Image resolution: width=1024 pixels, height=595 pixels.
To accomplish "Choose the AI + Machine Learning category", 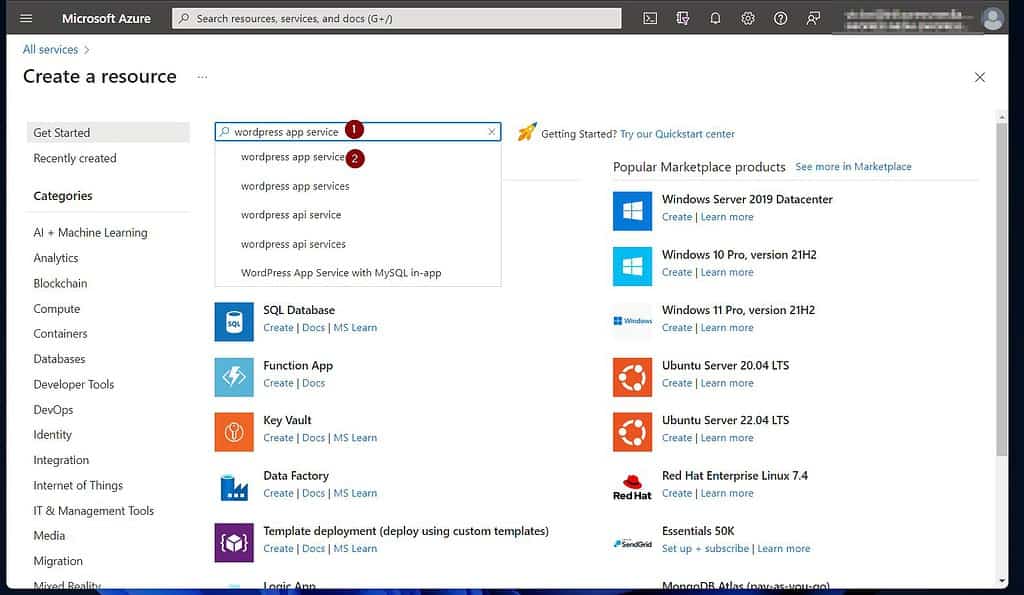I will [90, 233].
